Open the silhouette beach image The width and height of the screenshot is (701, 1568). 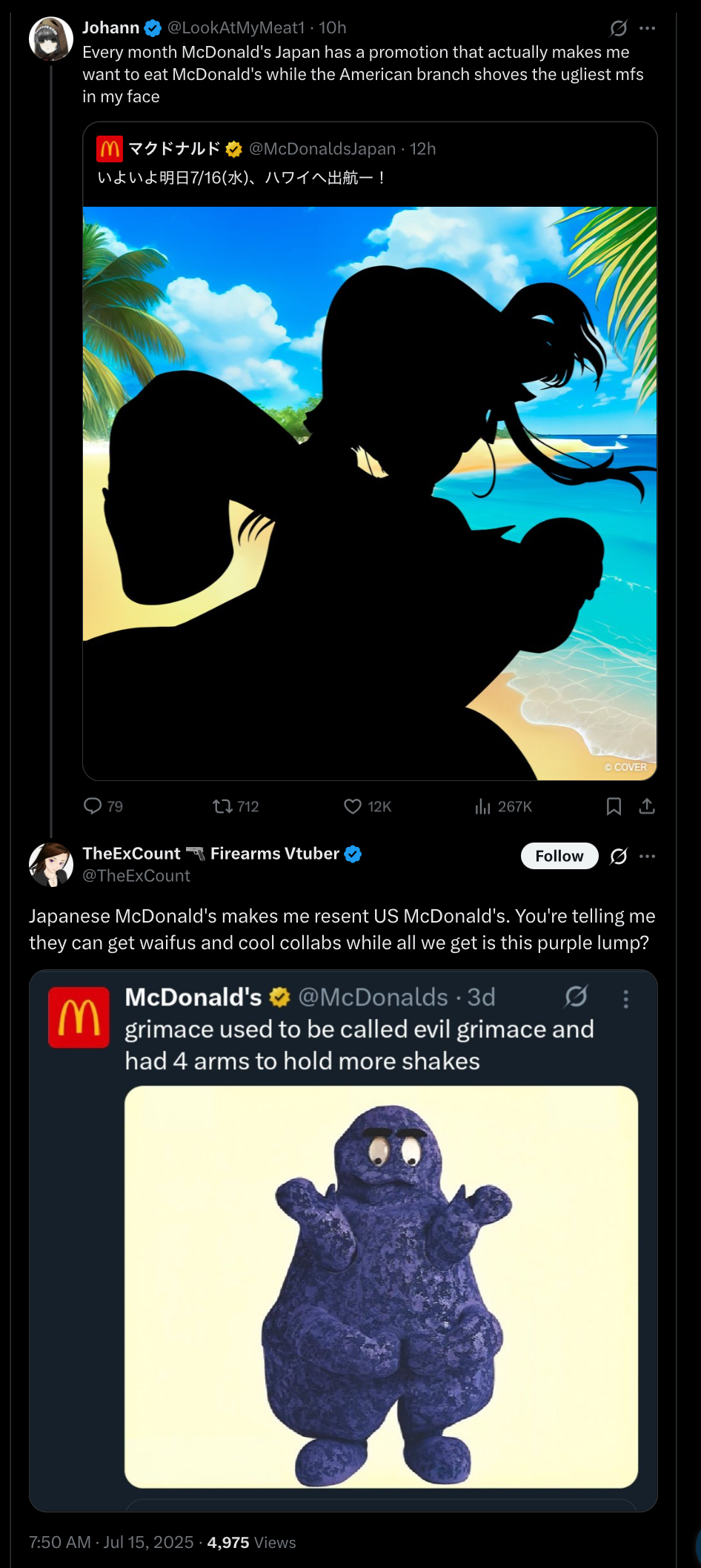(x=369, y=493)
